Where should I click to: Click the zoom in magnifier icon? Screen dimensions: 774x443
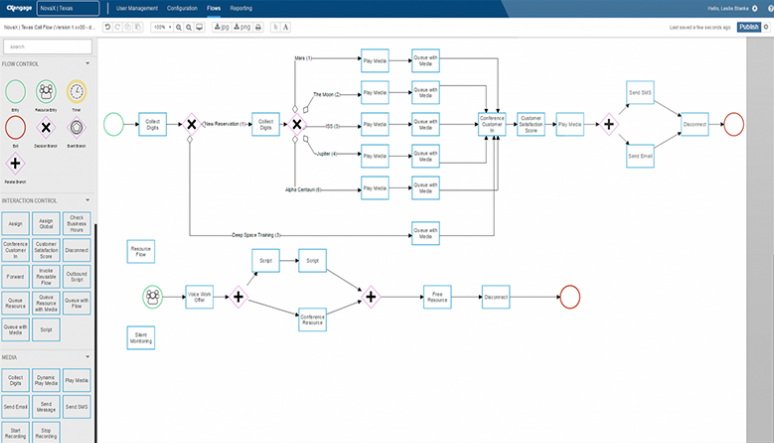click(x=179, y=27)
